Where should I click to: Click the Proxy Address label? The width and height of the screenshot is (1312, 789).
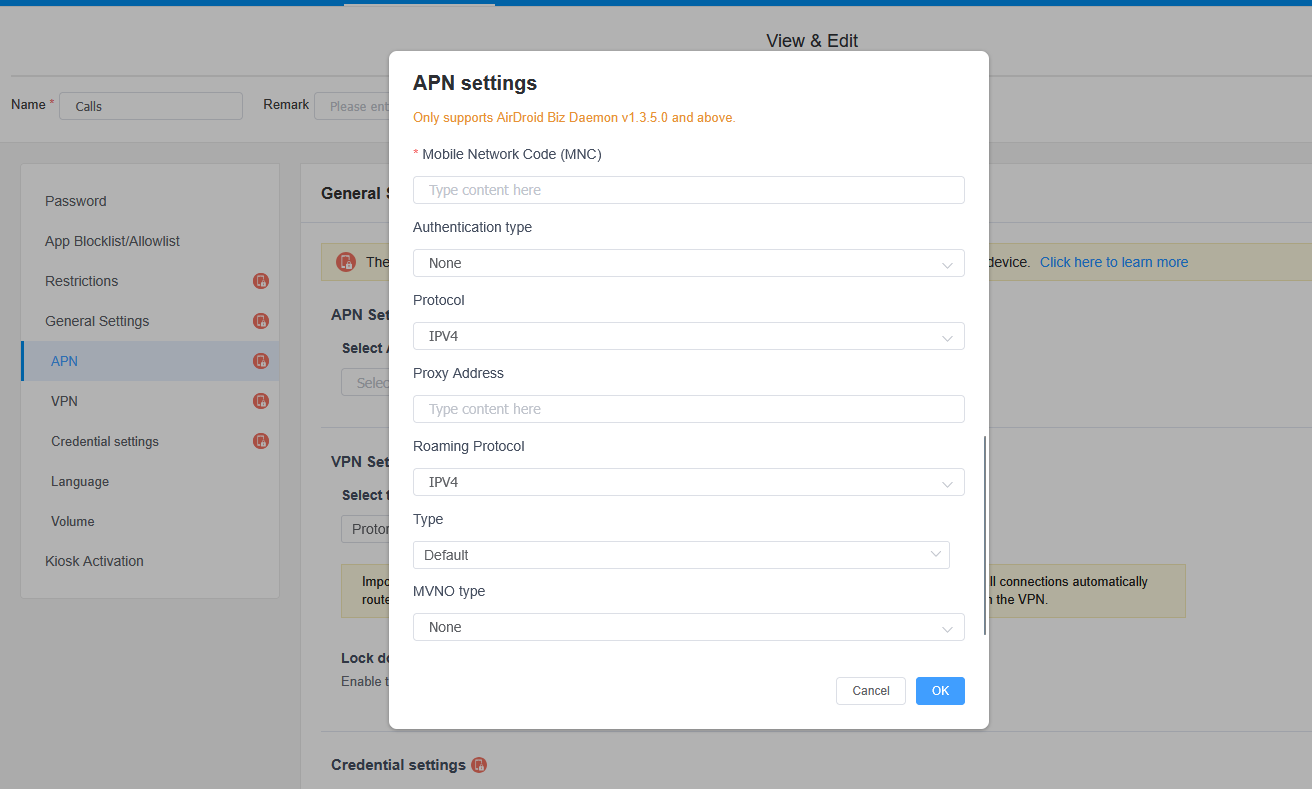click(458, 373)
